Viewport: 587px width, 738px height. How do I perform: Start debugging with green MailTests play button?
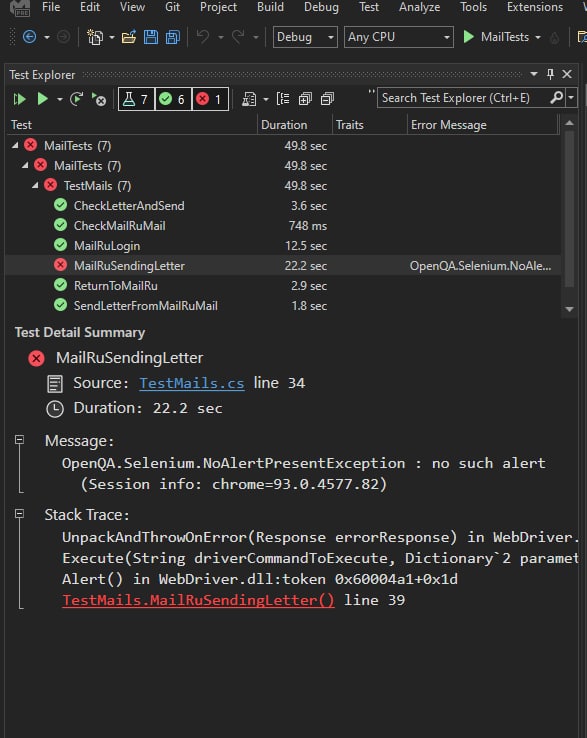coord(468,37)
